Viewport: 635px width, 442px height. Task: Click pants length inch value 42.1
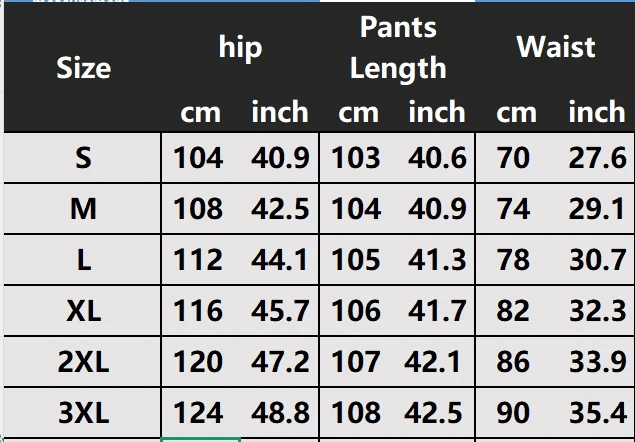437,362
